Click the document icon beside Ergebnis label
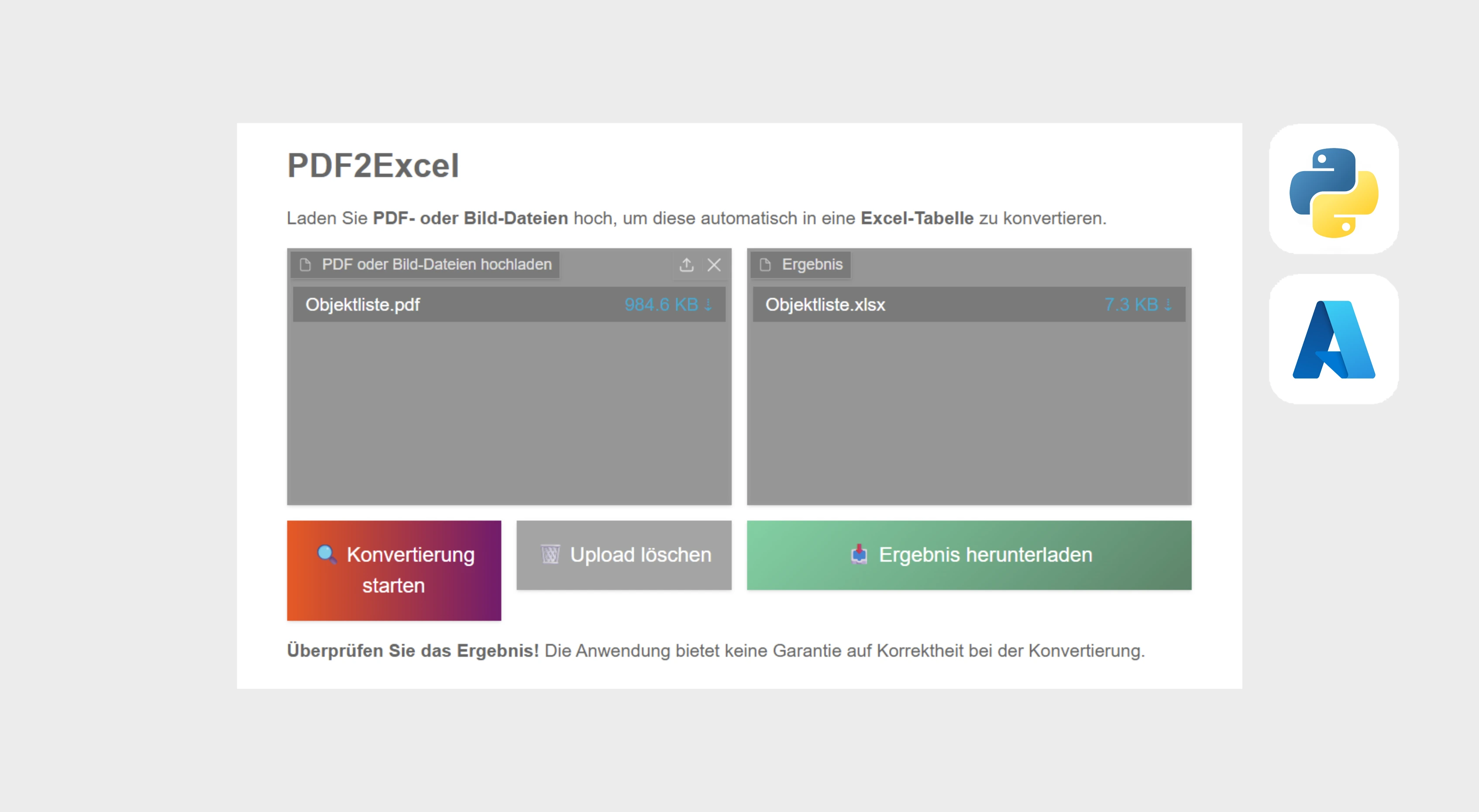Screen dimensions: 1479x812 765,265
